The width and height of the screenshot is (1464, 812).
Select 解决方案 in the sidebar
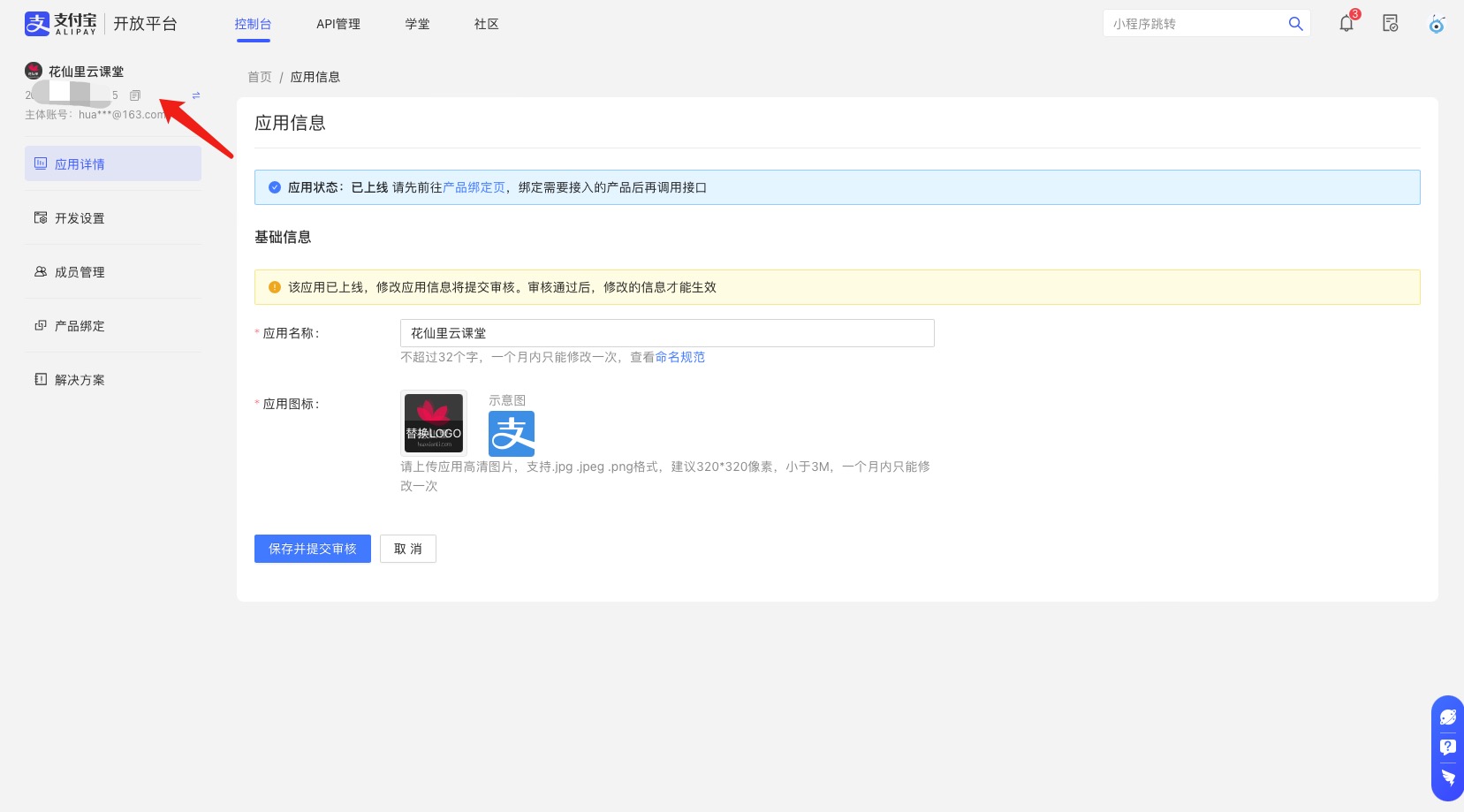tap(113, 379)
